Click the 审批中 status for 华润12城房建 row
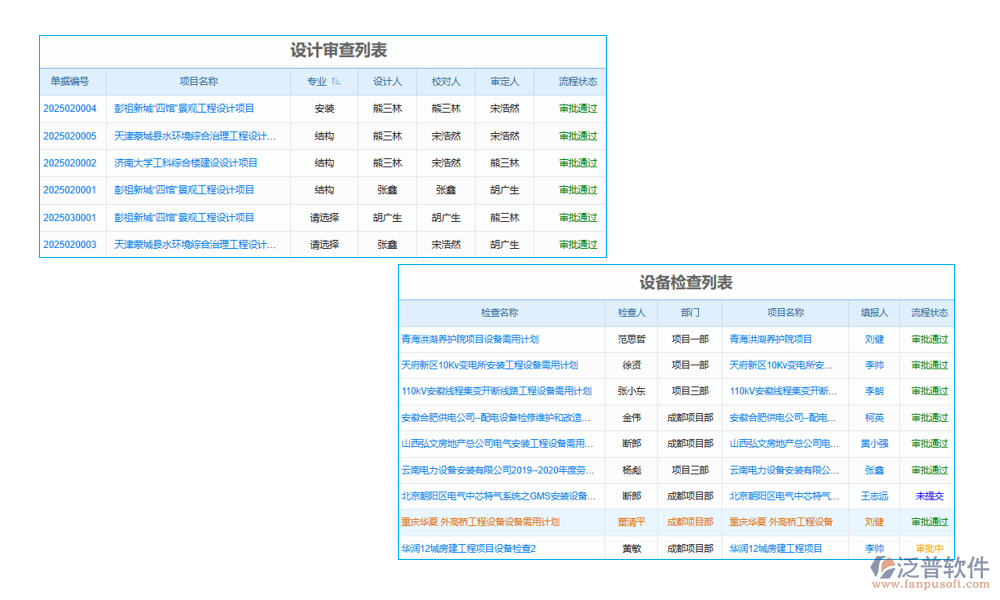1000x600 pixels. click(928, 548)
